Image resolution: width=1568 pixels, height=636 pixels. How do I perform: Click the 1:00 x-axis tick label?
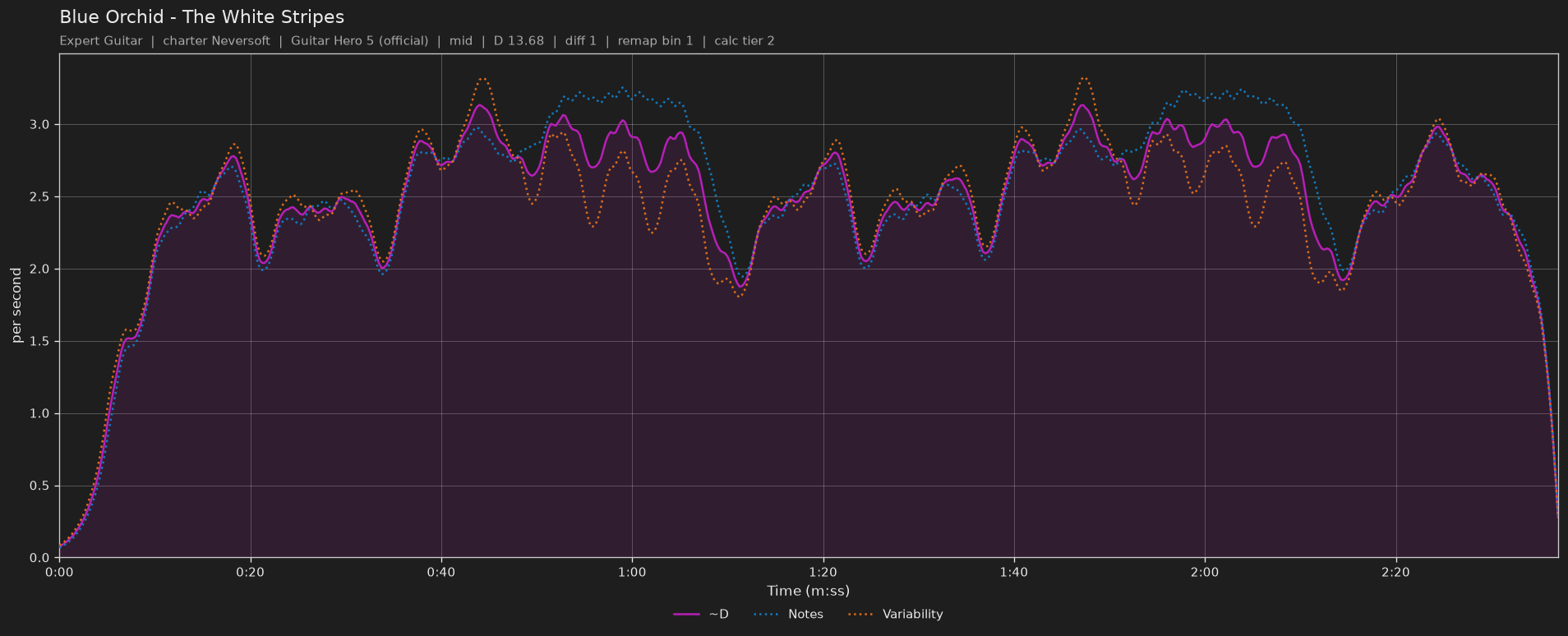click(x=632, y=572)
